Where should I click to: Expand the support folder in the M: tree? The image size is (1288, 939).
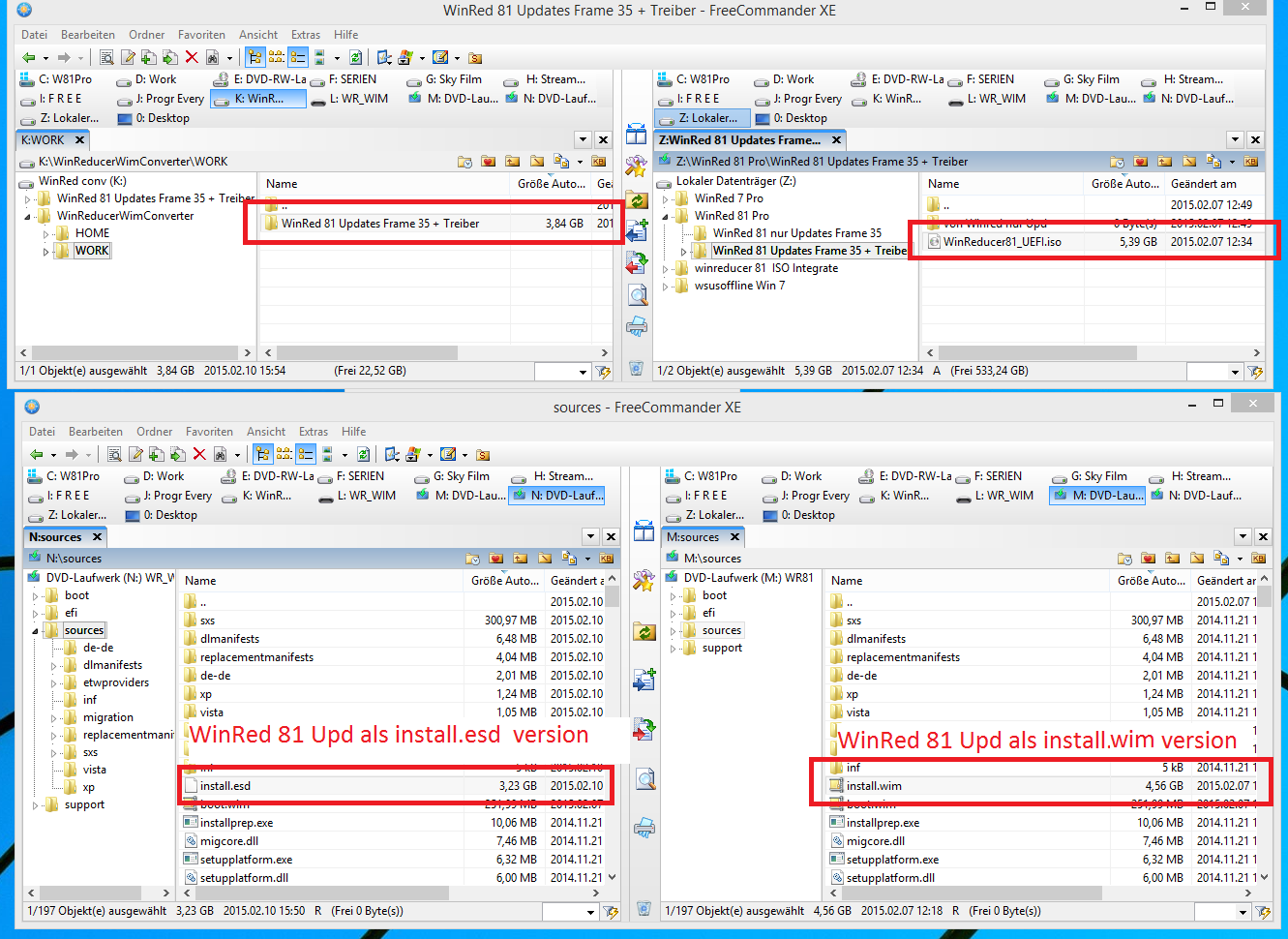tap(674, 648)
